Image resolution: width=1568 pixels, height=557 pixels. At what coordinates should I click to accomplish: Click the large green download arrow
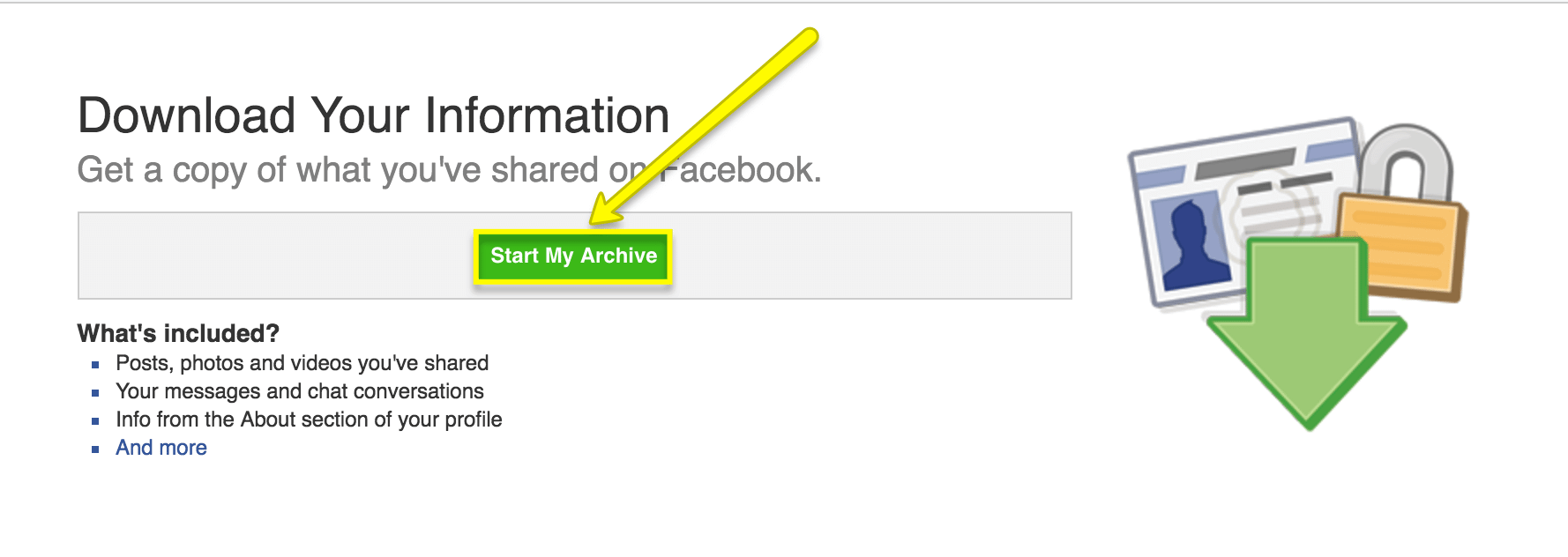pos(1307,335)
